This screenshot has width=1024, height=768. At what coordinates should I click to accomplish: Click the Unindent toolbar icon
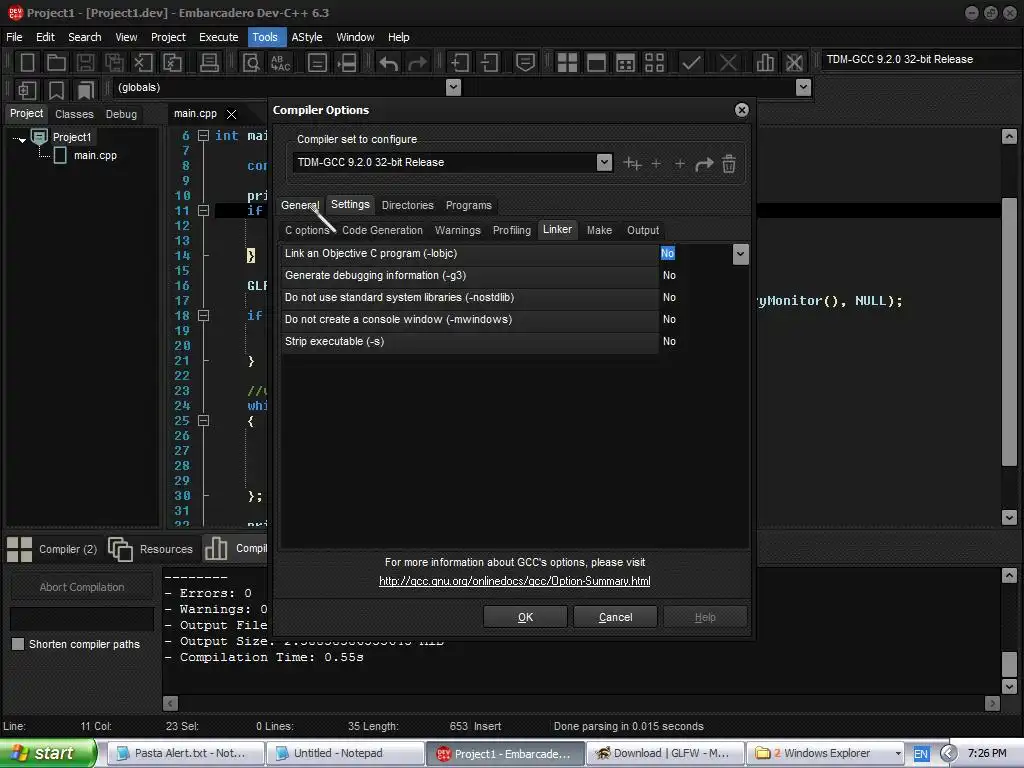(488, 63)
